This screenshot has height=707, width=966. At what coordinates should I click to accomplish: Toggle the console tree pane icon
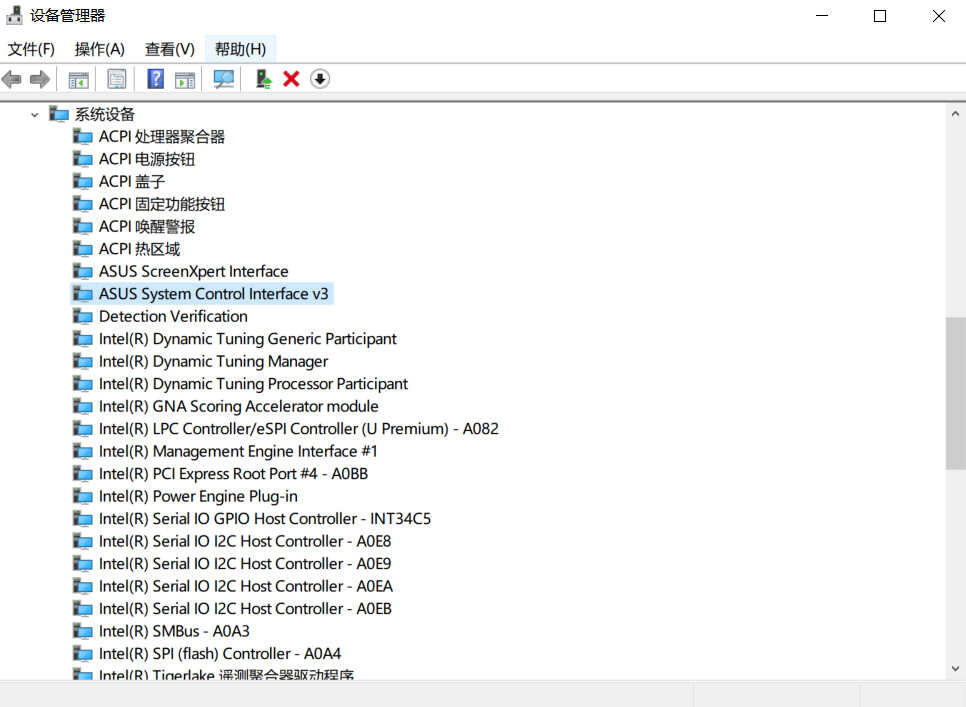[78, 79]
